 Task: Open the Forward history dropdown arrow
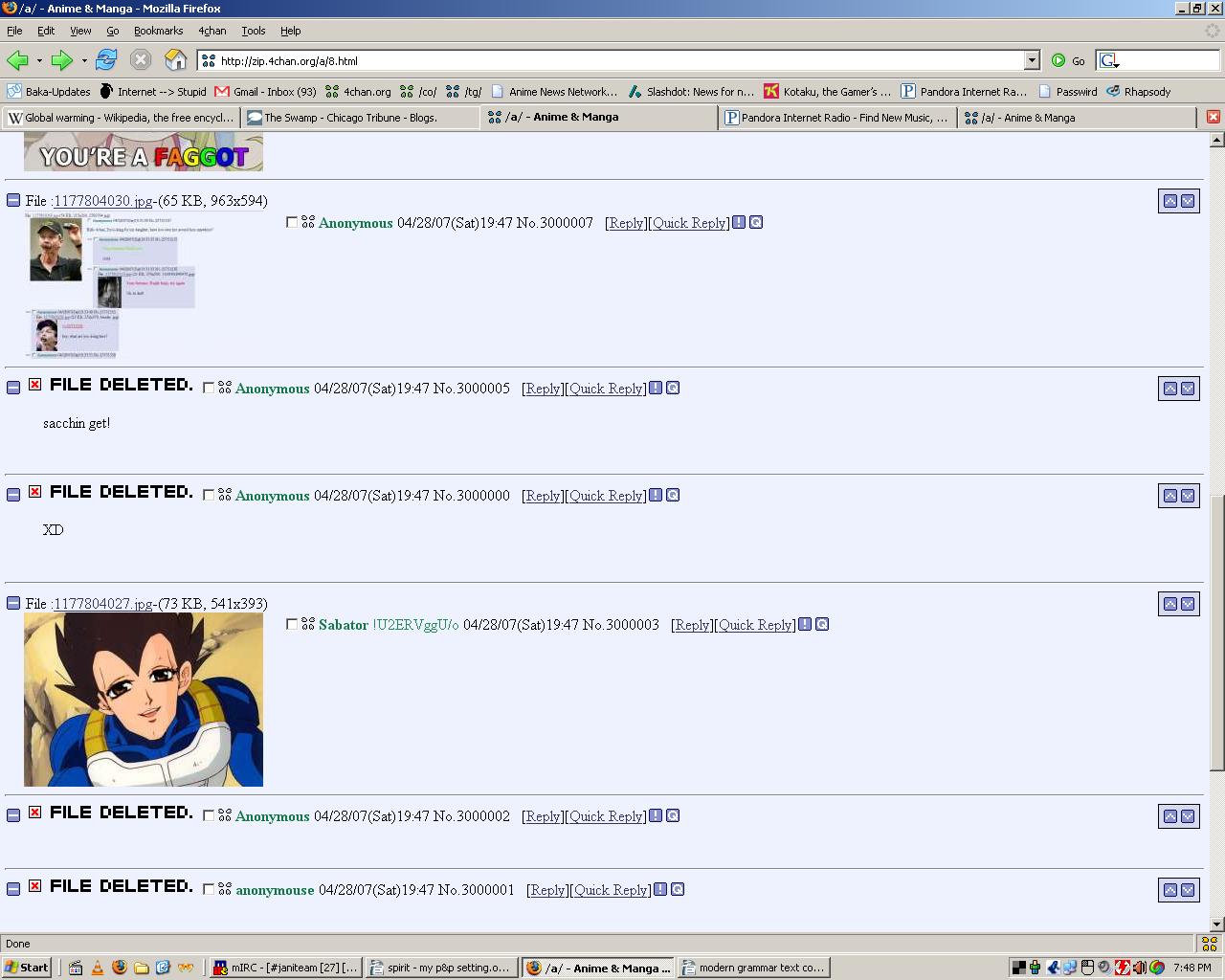[84, 60]
